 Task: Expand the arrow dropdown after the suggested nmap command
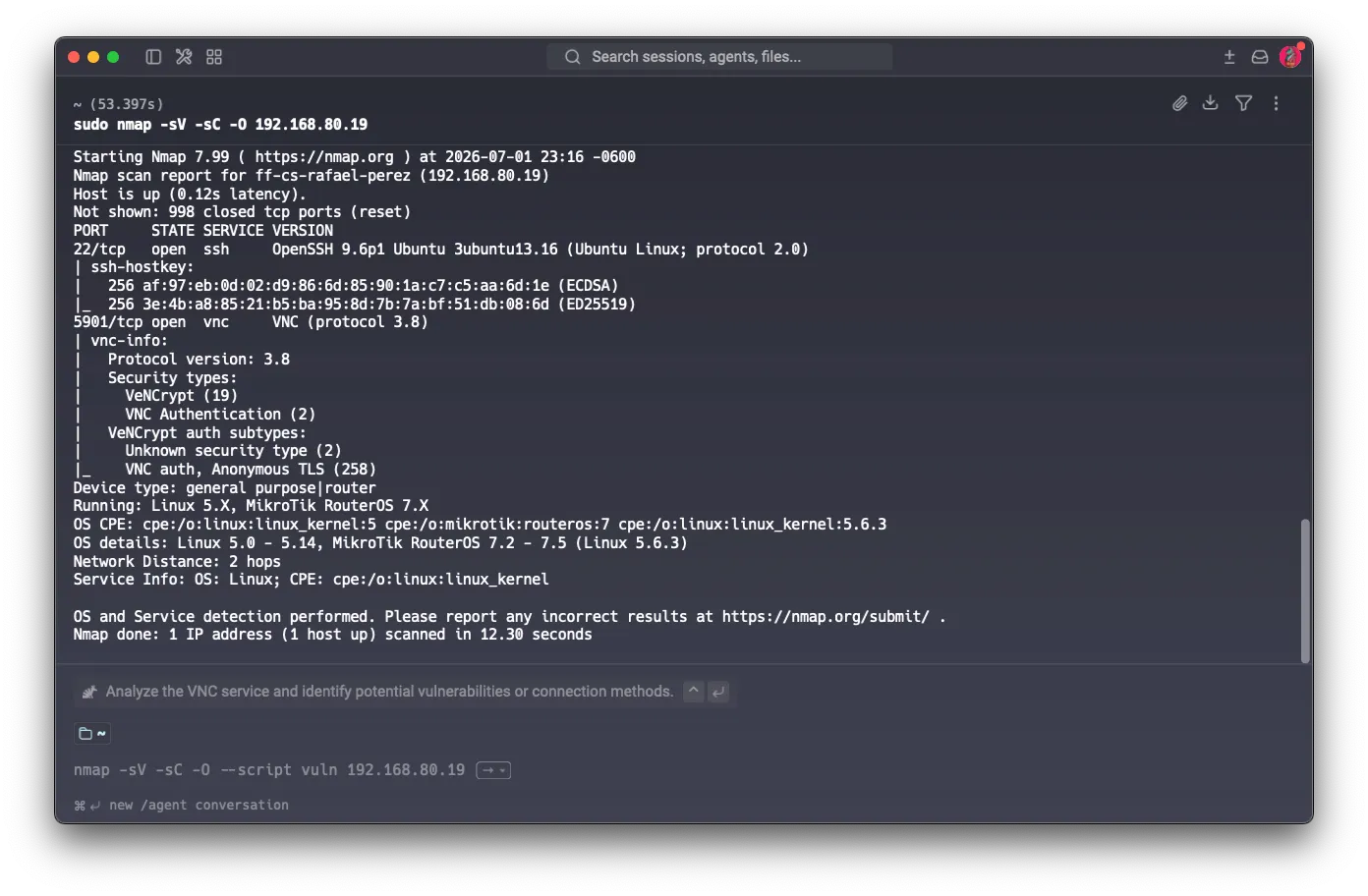click(x=493, y=770)
